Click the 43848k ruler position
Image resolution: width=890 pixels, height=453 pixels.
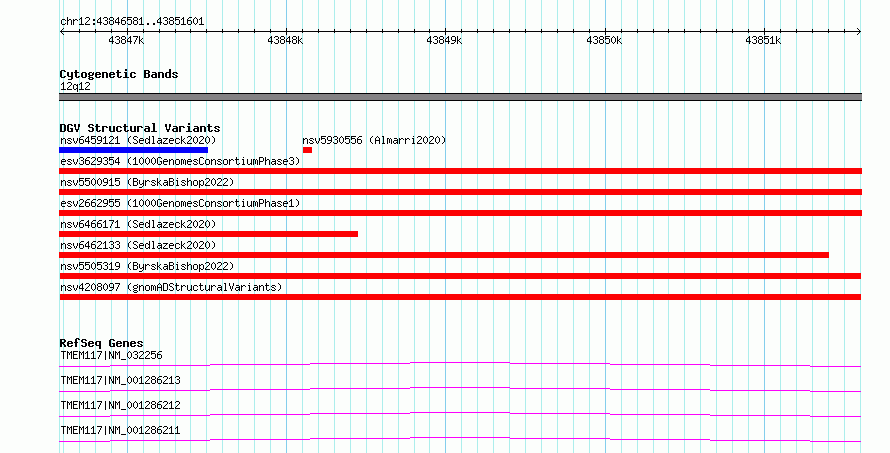tap(286, 40)
